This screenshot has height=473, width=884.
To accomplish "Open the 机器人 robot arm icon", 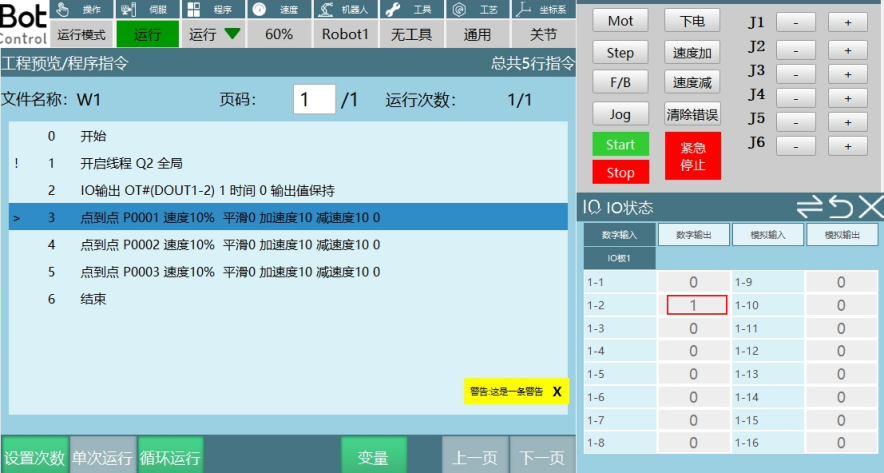I will pos(326,9).
